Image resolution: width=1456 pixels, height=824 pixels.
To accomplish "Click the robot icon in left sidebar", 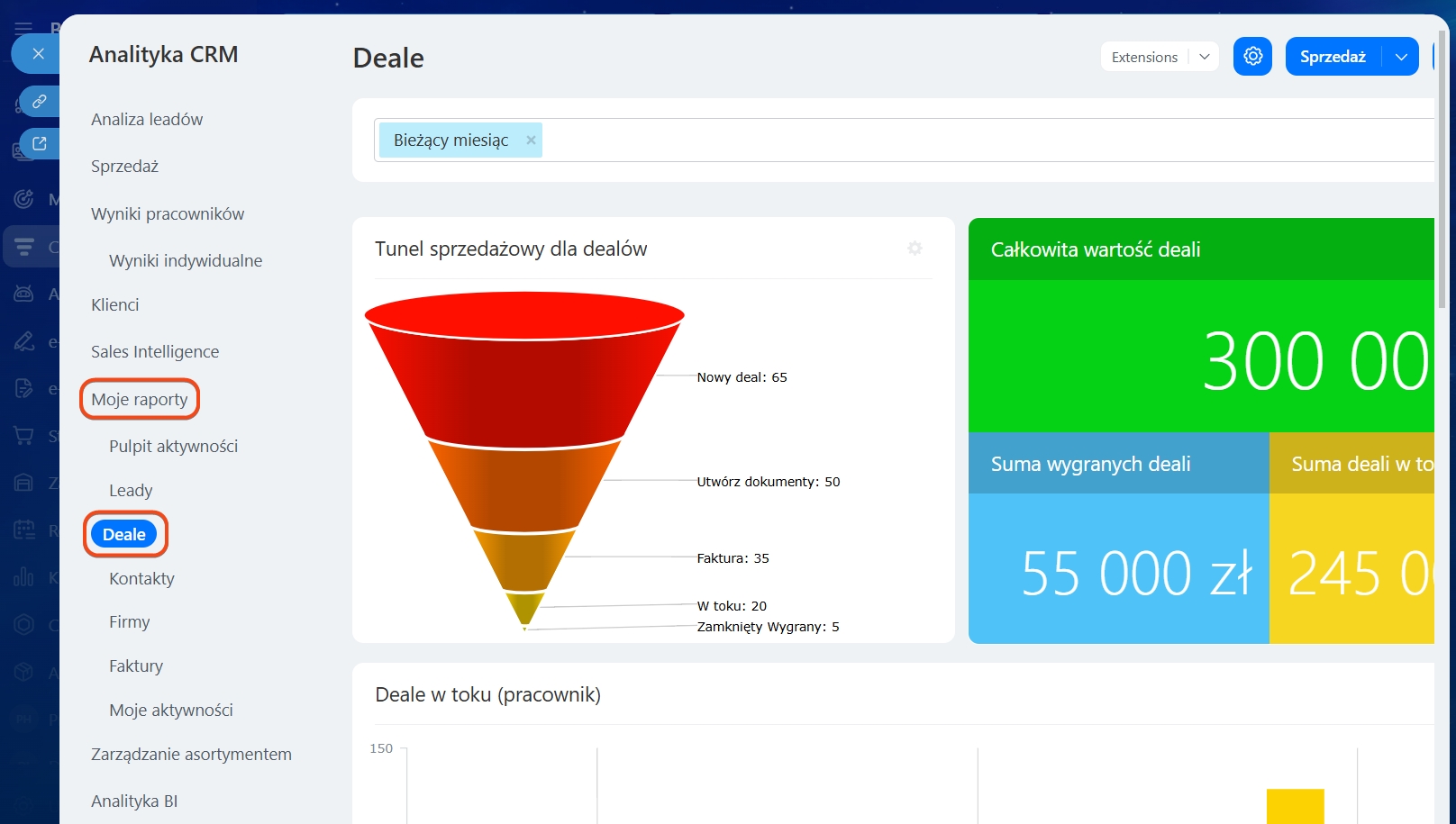I will (24, 294).
